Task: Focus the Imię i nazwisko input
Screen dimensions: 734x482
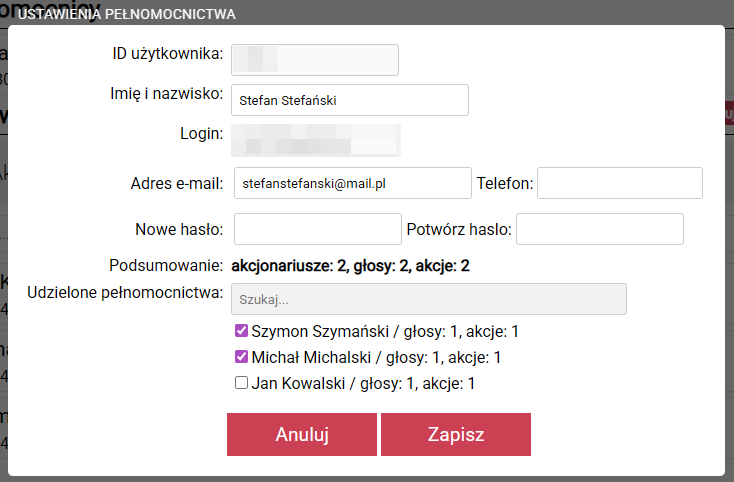Action: 349,100
